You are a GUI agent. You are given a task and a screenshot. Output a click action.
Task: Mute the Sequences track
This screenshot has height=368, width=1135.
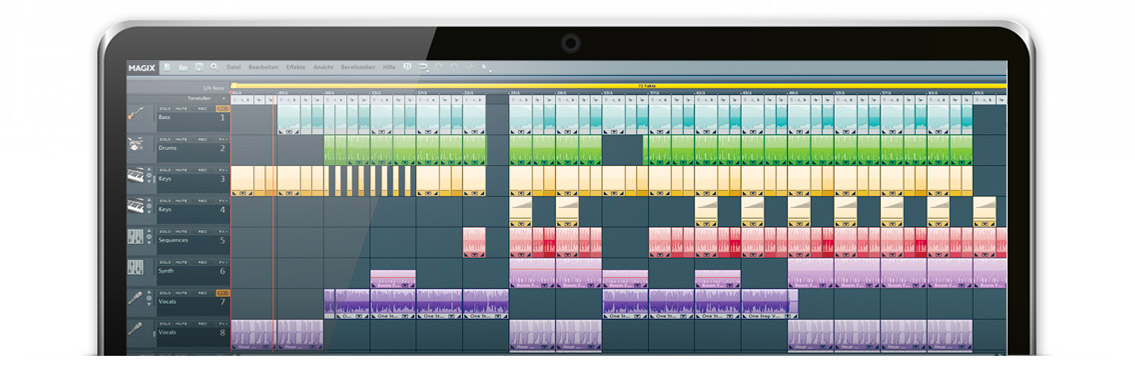181,232
